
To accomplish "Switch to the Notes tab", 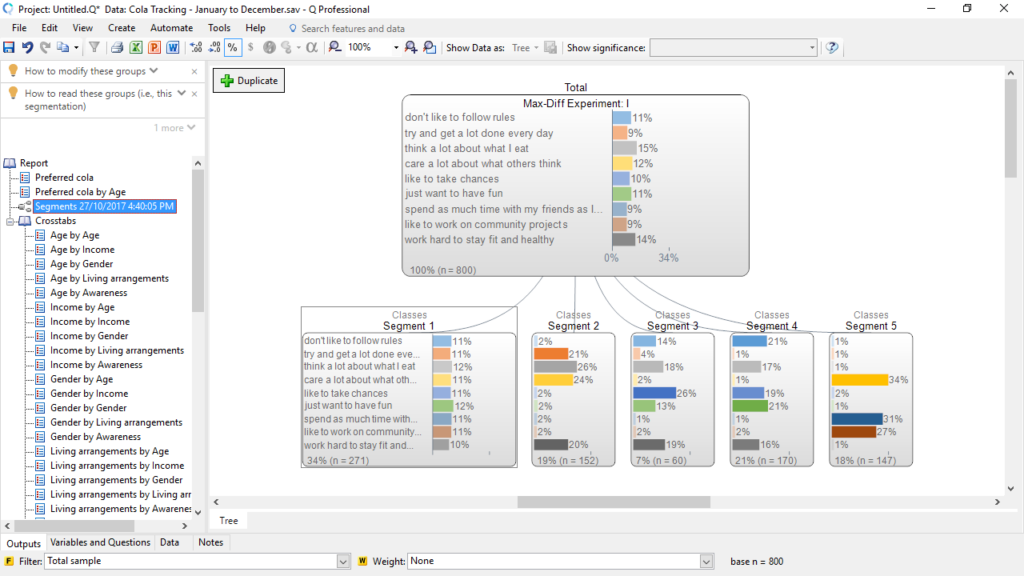I will click(210, 542).
